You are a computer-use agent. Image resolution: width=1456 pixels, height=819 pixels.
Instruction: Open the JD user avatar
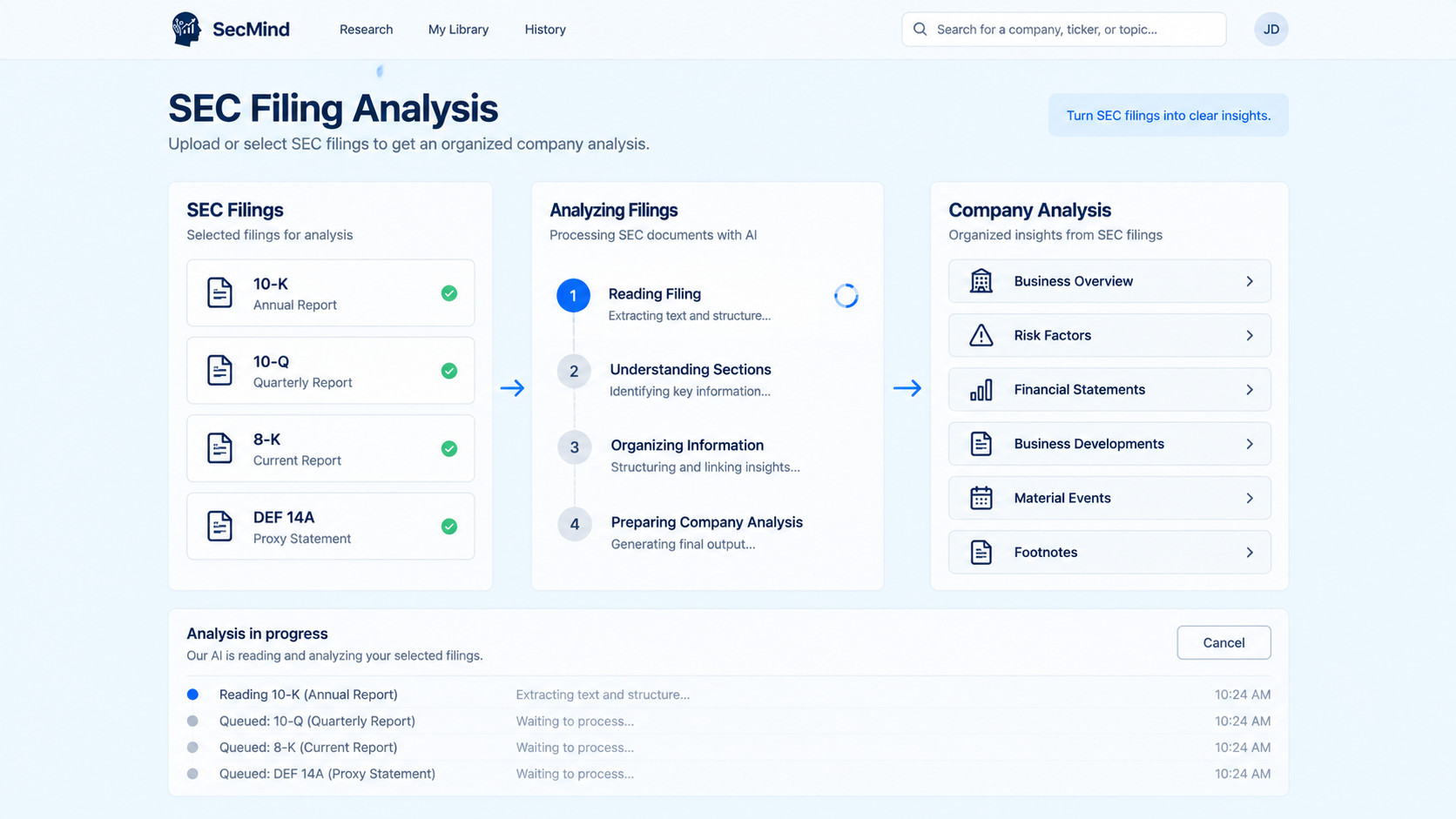point(1271,30)
